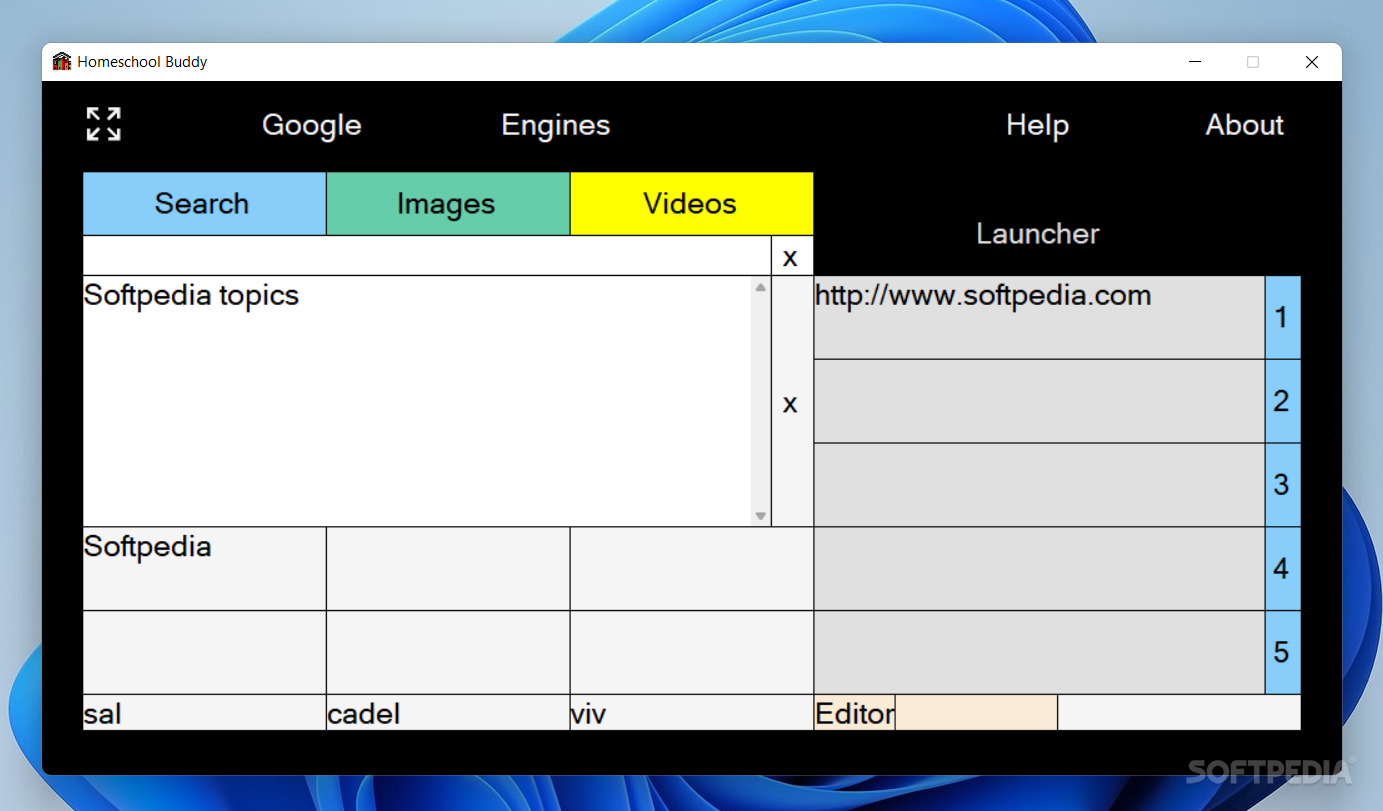1383x811 pixels.
Task: Click the empty launcher field beside button 2
Action: [x=1039, y=402]
